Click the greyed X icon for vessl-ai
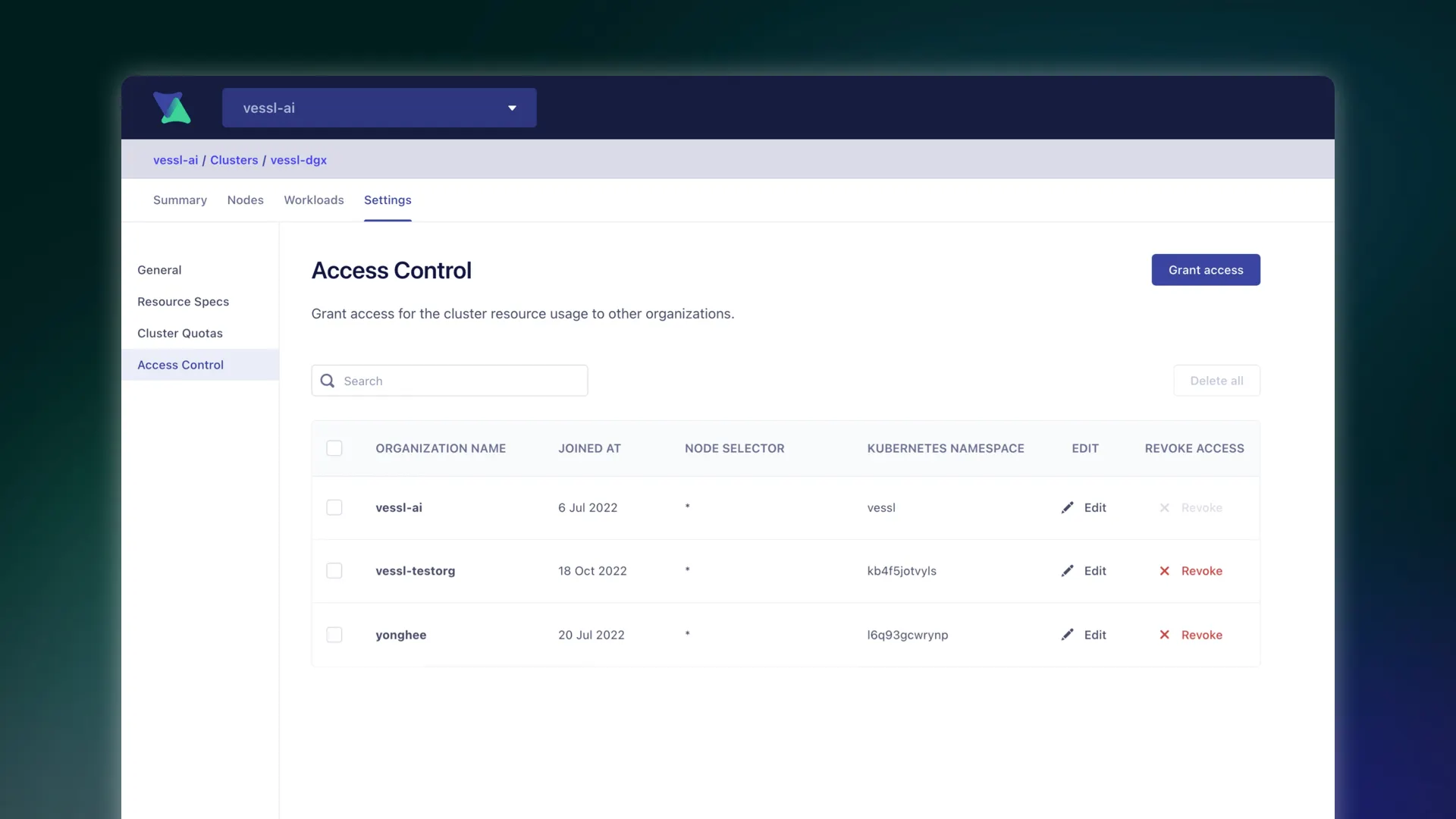The height and width of the screenshot is (819, 1456). (1164, 507)
